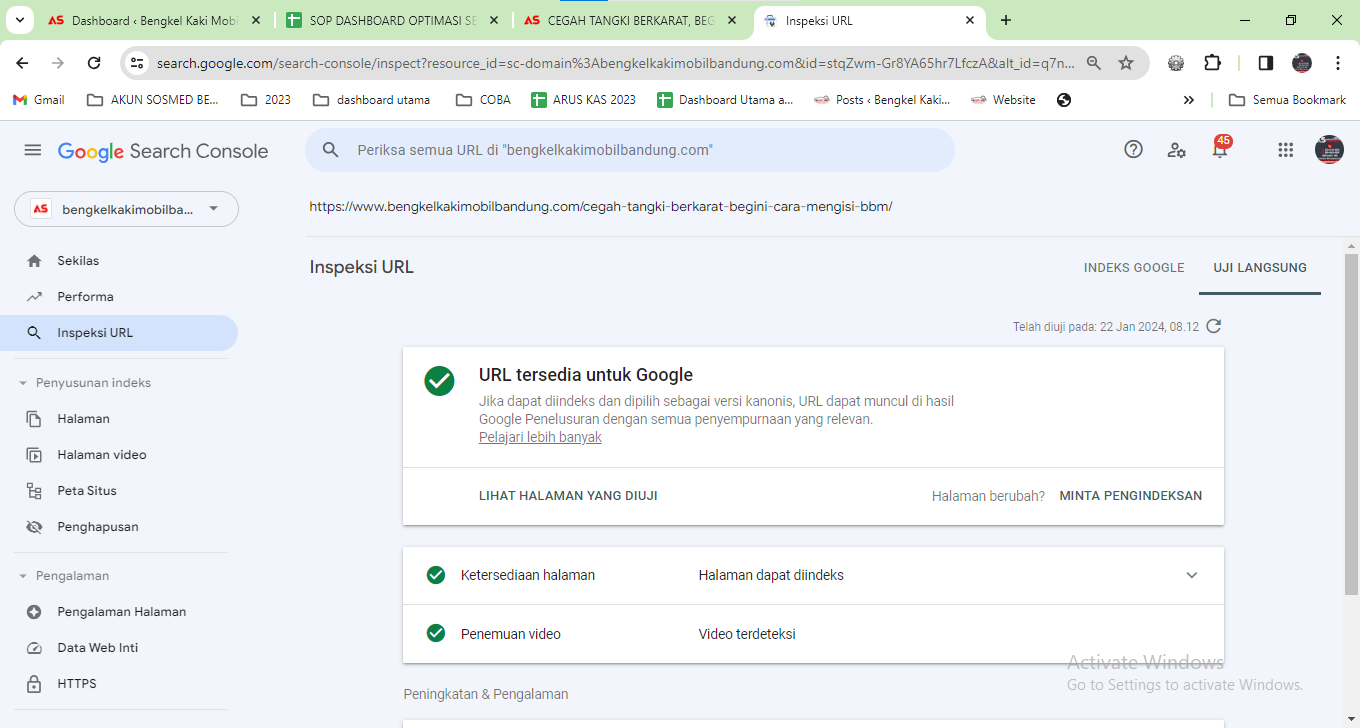
Task: Click MINTA PENGINDEKSAN button
Action: click(x=1131, y=496)
